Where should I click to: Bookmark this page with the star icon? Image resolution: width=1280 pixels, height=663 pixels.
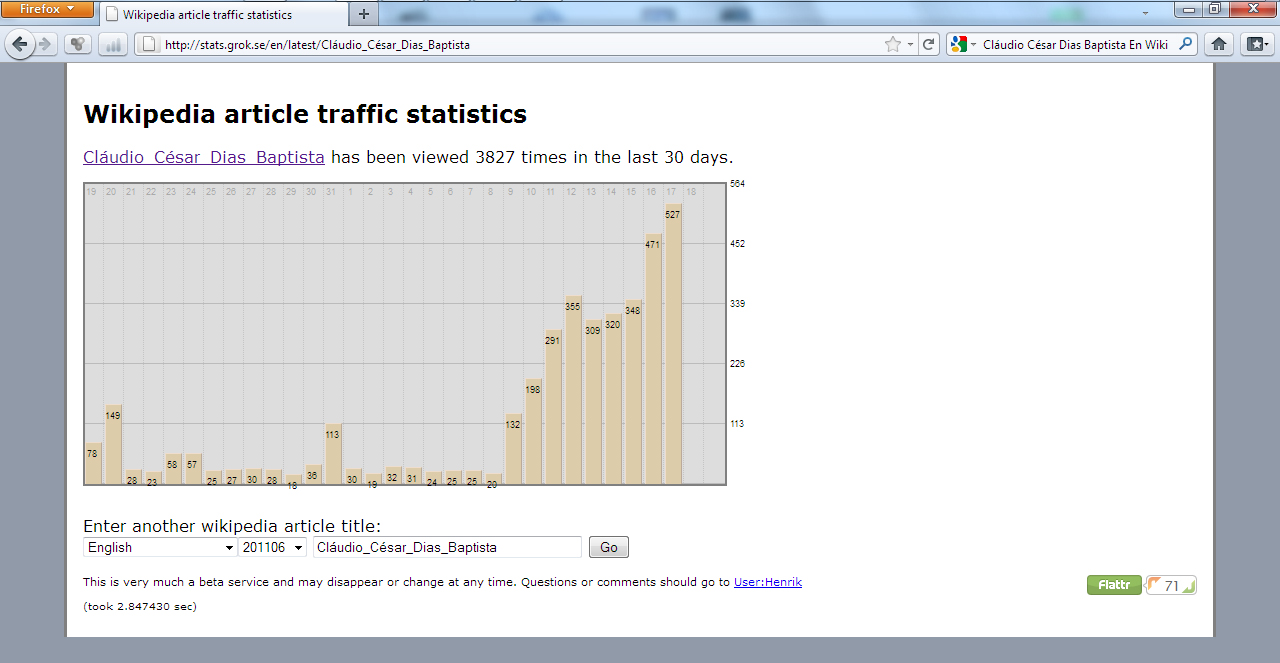tap(892, 44)
